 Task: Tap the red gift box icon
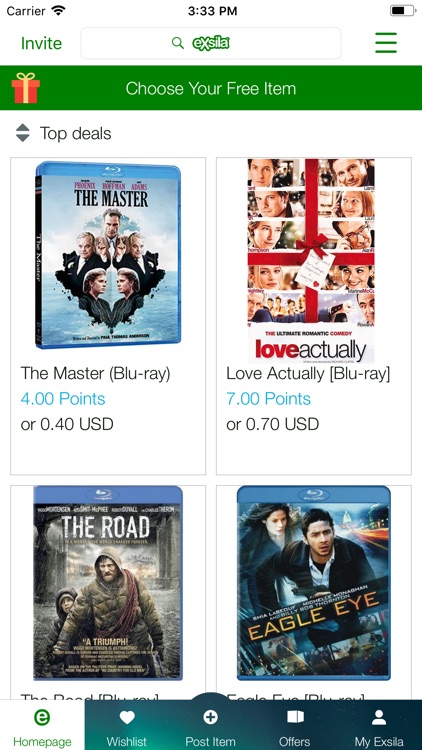[x=26, y=88]
